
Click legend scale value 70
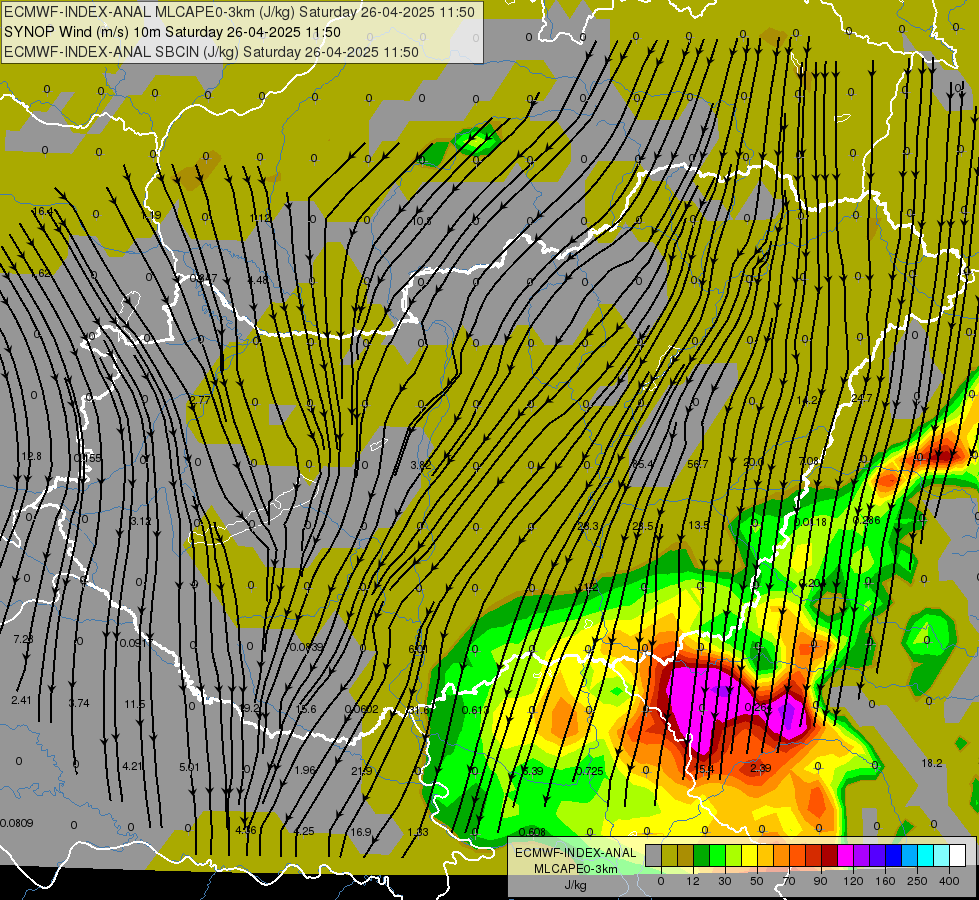tap(789, 881)
